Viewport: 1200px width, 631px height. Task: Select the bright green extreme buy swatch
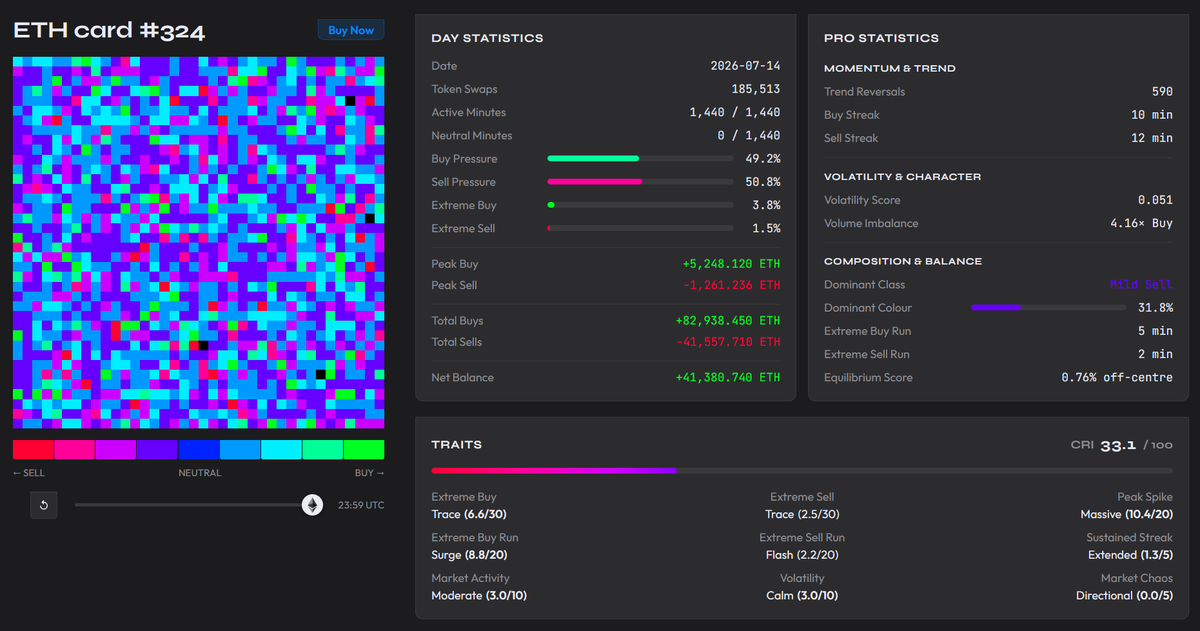click(364, 450)
